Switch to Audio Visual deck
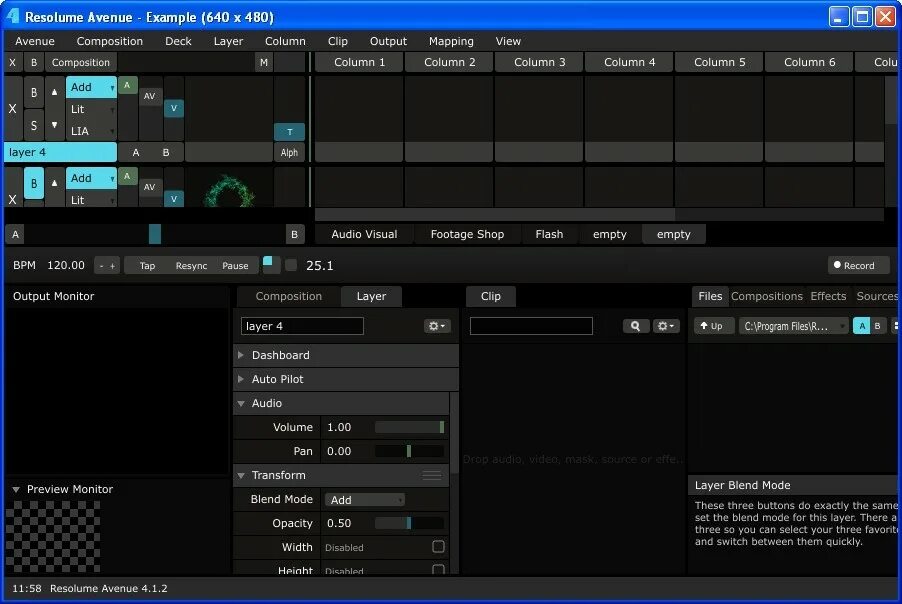Screen dimensions: 902x604 pyautogui.click(x=364, y=234)
